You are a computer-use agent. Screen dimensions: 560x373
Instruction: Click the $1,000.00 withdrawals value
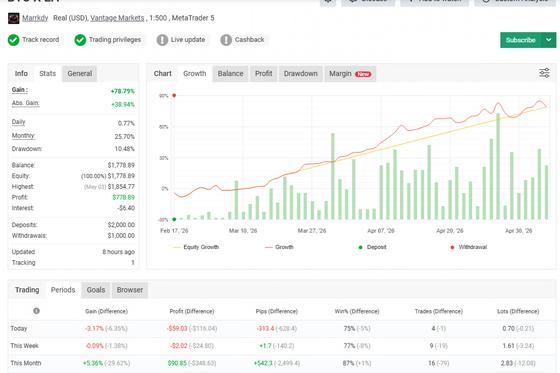coord(121,236)
